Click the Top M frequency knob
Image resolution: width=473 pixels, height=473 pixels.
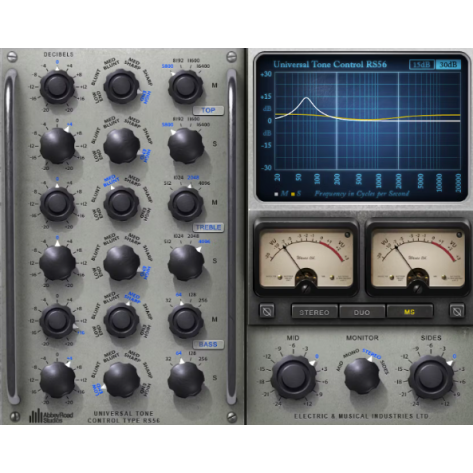tap(186, 86)
